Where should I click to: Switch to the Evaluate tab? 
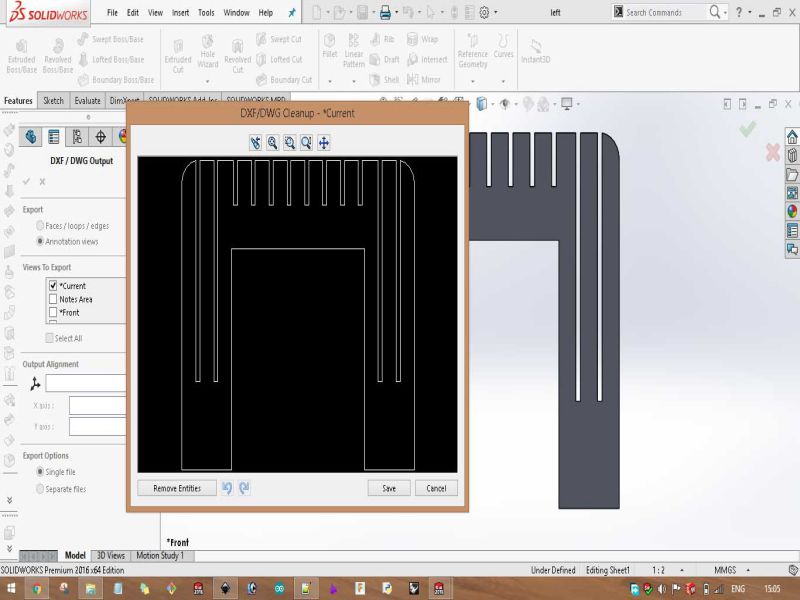click(x=87, y=101)
